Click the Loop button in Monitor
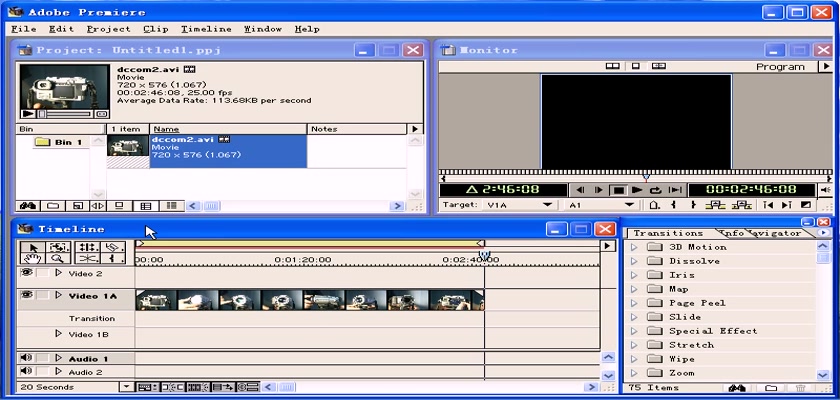Viewport: 840px width, 400px height. pyautogui.click(x=656, y=190)
